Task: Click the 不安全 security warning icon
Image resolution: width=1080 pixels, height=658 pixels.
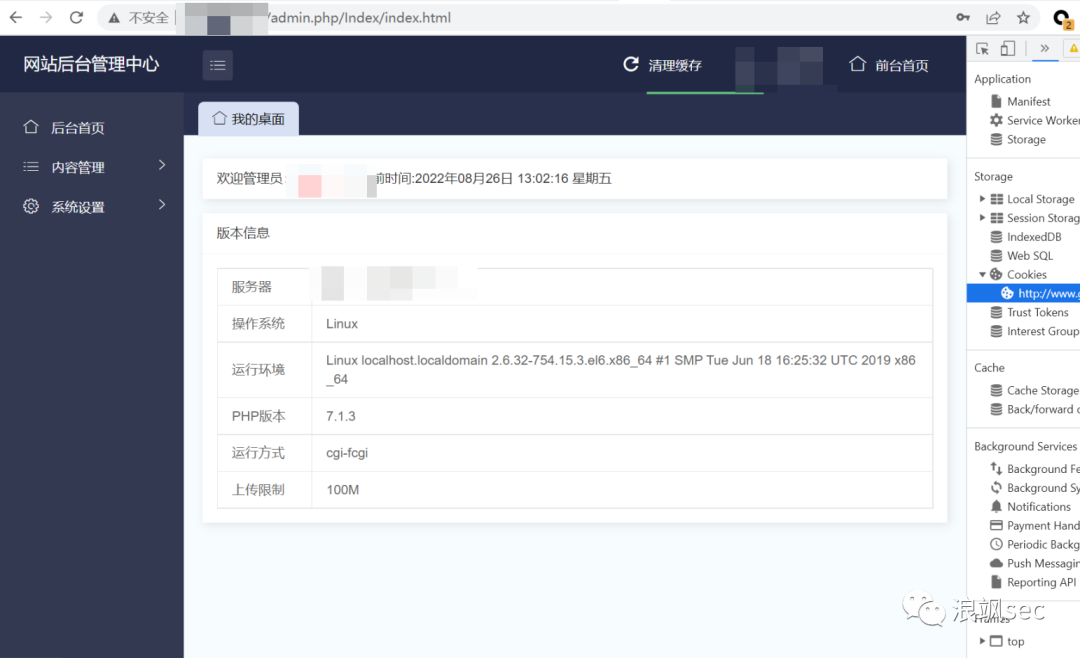Action: [114, 18]
